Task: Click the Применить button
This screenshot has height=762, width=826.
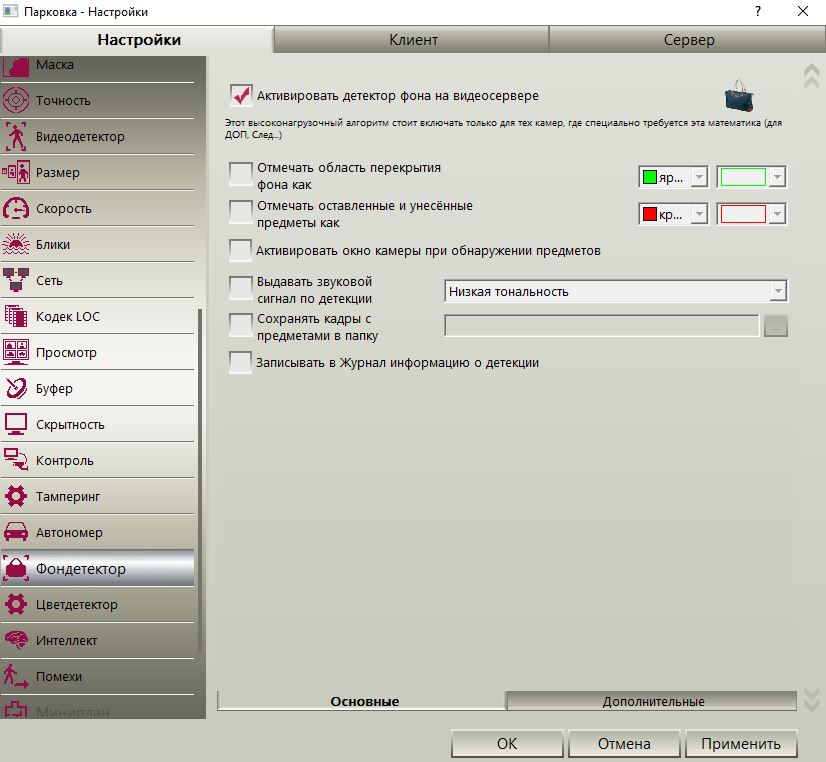Action: pos(741,743)
